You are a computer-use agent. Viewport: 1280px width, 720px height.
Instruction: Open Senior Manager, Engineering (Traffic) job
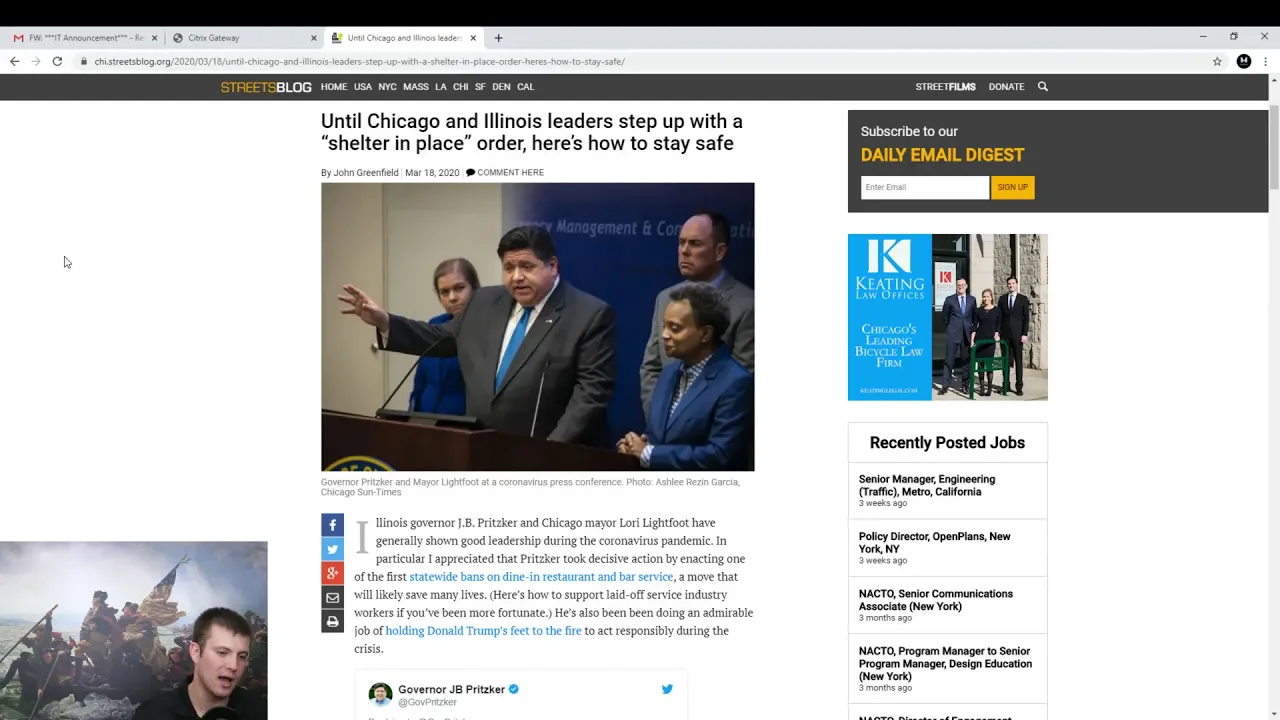927,485
